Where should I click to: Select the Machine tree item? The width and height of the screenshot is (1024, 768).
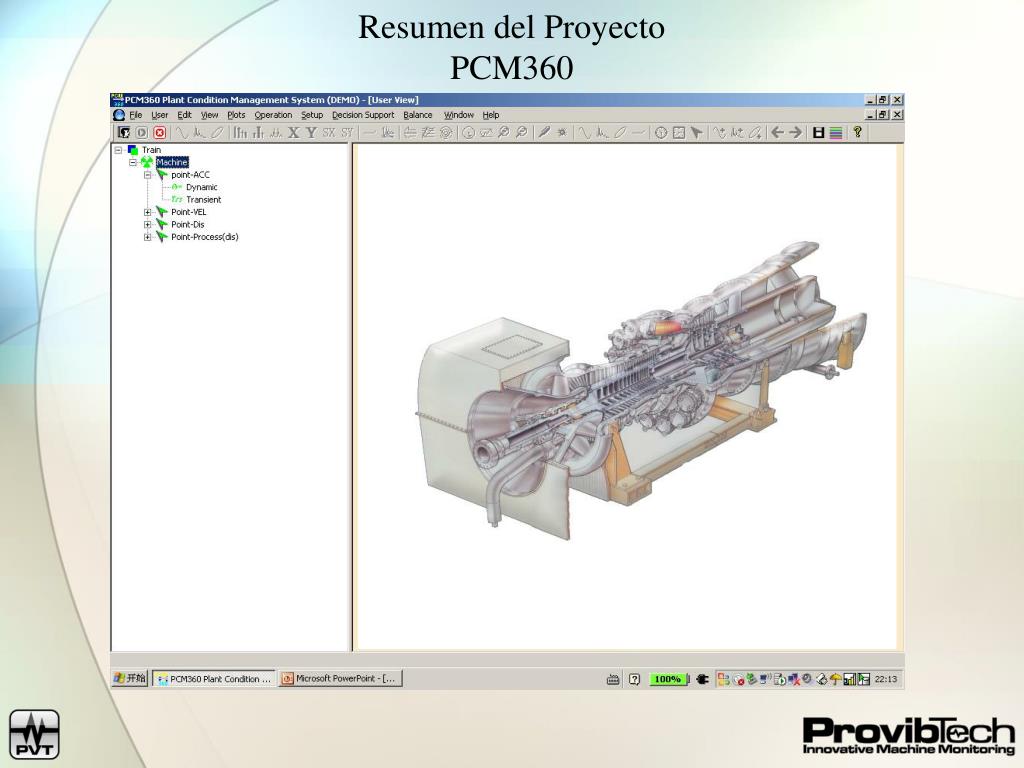[172, 162]
